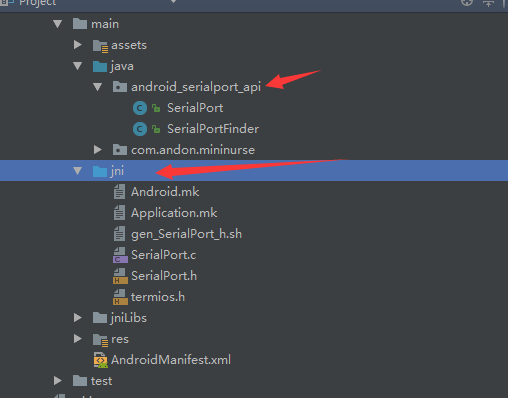Collapse the jni folder arrow
This screenshot has height=398, width=508.
click(78, 171)
